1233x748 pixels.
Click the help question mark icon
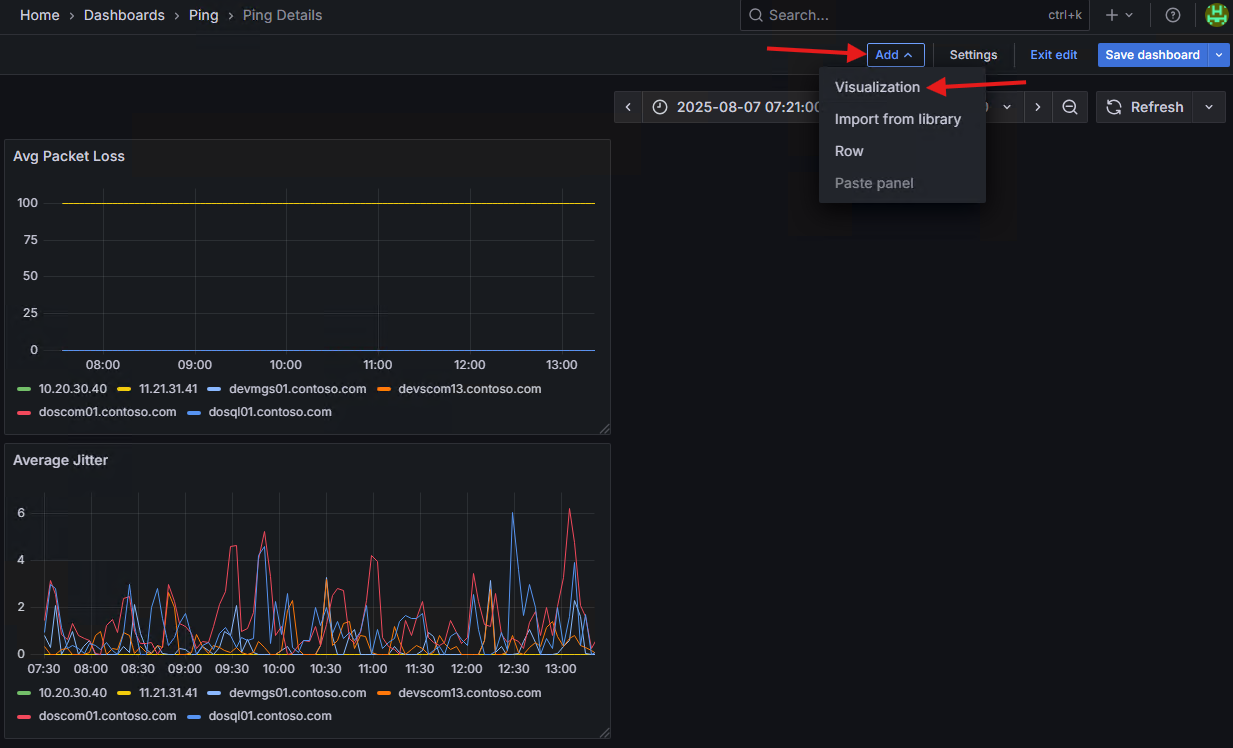click(x=1173, y=15)
